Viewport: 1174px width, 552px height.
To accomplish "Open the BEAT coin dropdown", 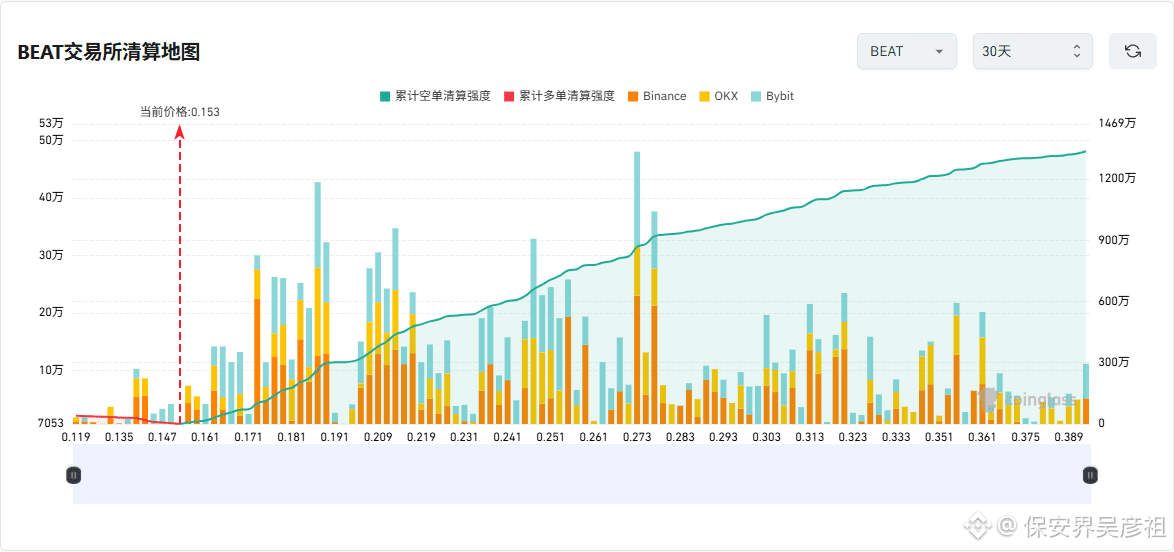I will [x=907, y=52].
